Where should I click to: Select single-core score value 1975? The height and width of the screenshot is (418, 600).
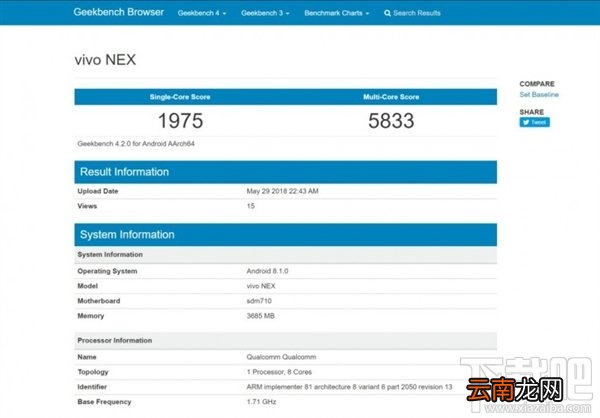pos(180,121)
